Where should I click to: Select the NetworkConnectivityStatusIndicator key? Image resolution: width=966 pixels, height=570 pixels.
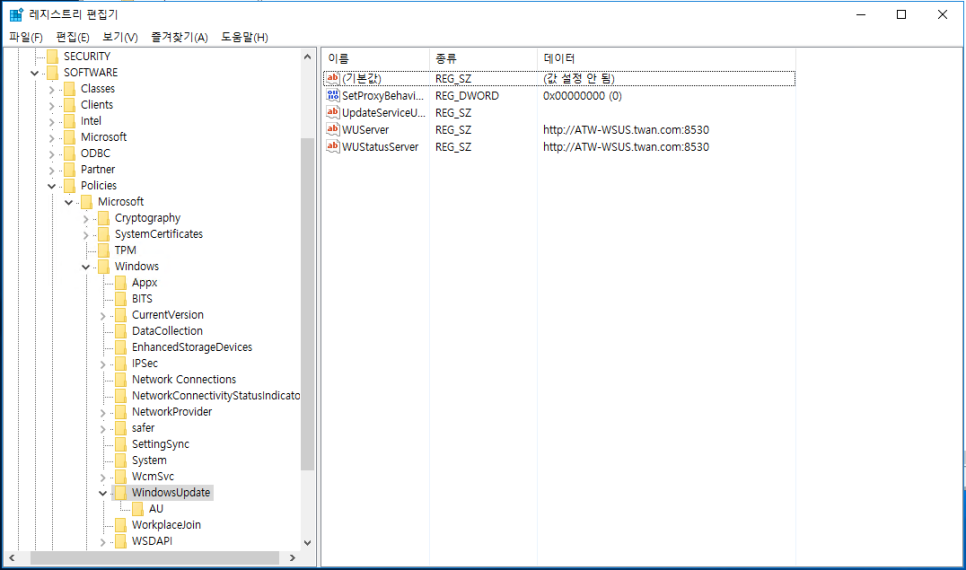point(216,396)
